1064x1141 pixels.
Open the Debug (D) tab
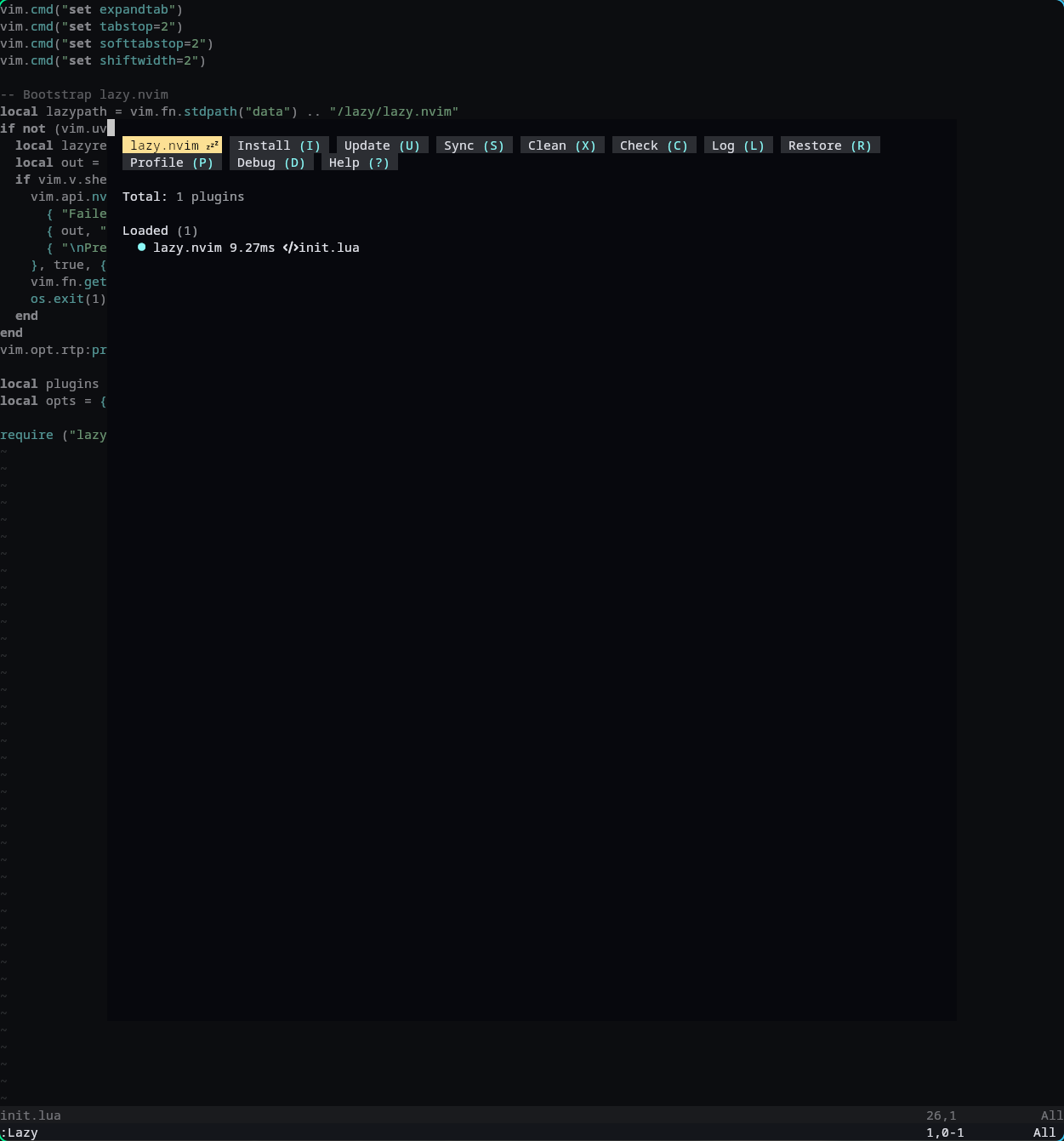(x=270, y=163)
